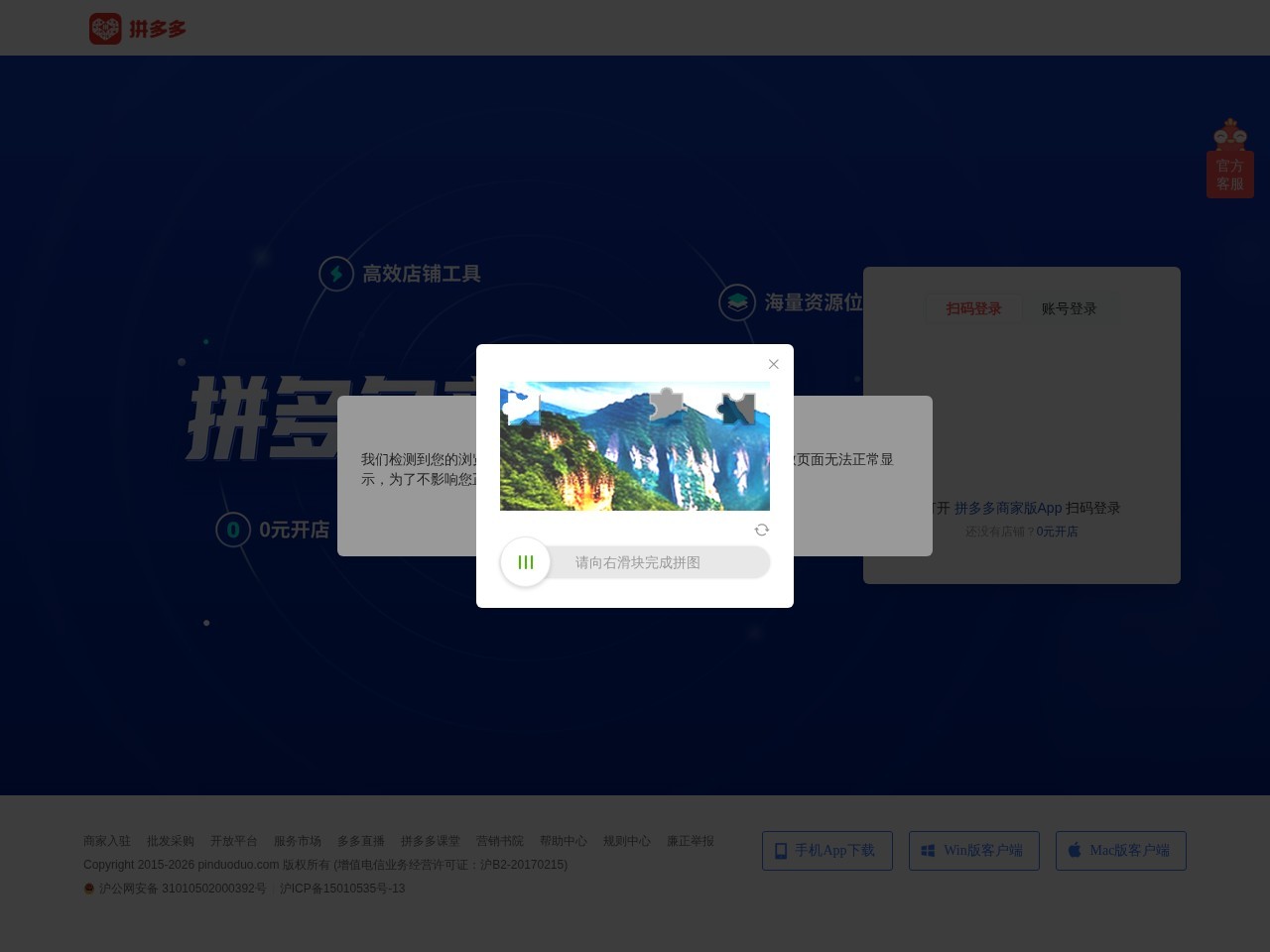This screenshot has height=952, width=1270.
Task: Click the Apple icon in Mac版客户端
Action: [1075, 850]
